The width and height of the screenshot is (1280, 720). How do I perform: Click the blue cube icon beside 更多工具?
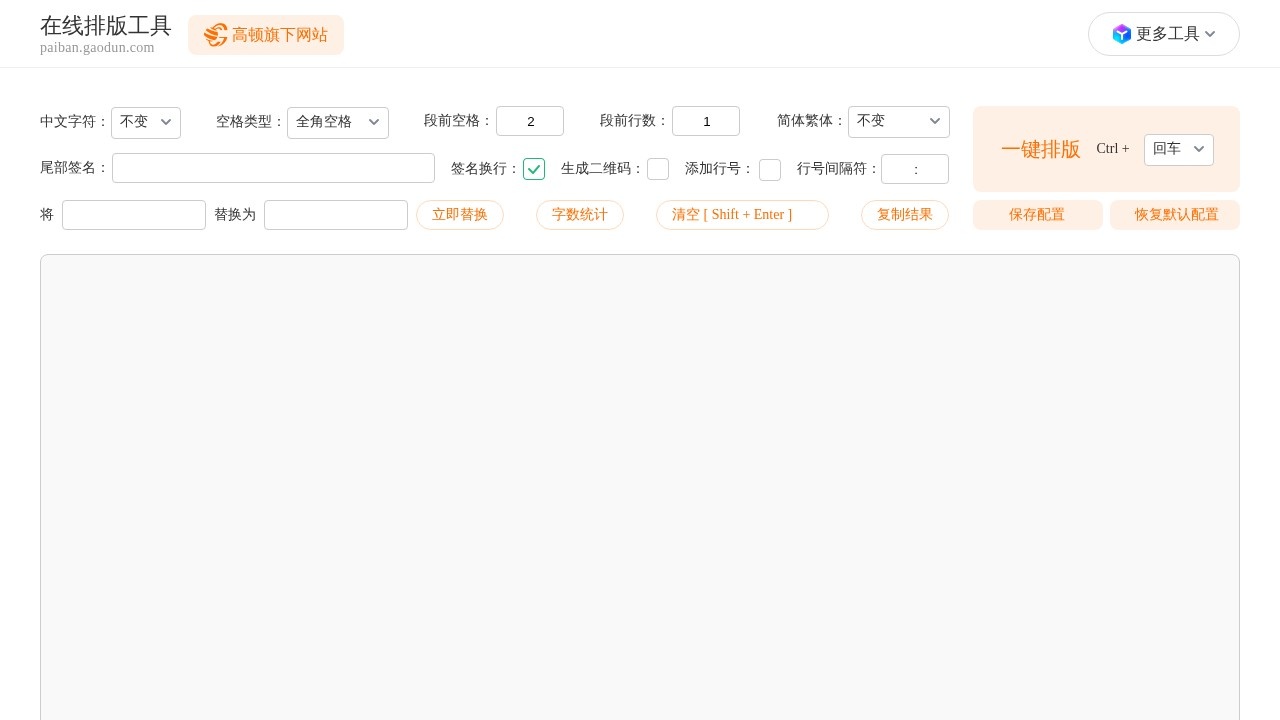[1122, 34]
